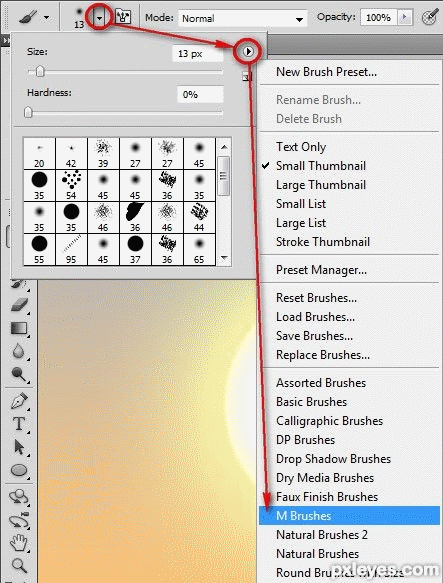Select the Path Selection arrow tool
Viewport: 443px width, 583px height.
(x=19, y=447)
